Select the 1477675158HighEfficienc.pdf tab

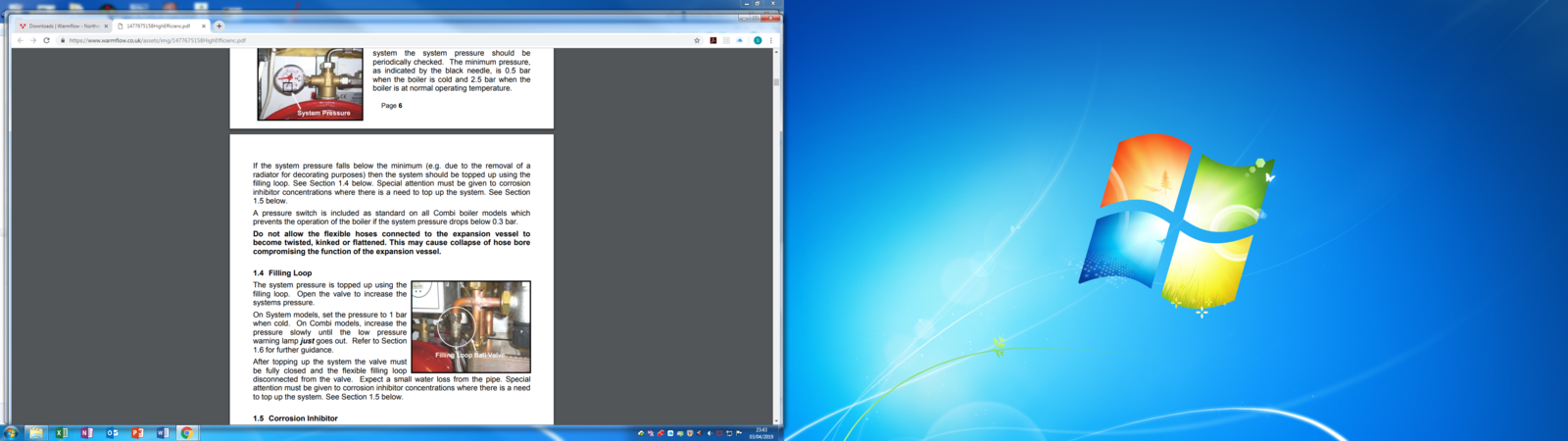(159, 26)
